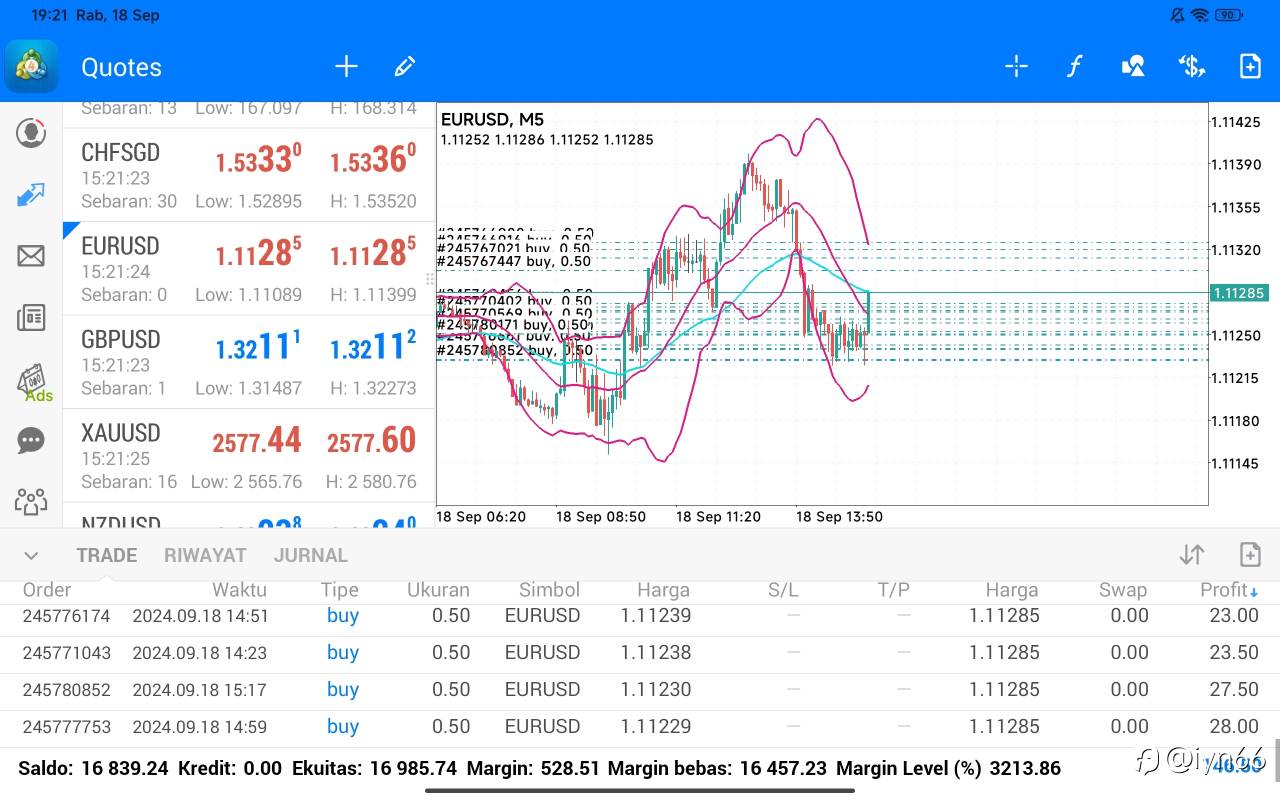
Task: Tap the new order icon in top bar
Action: click(x=1250, y=67)
